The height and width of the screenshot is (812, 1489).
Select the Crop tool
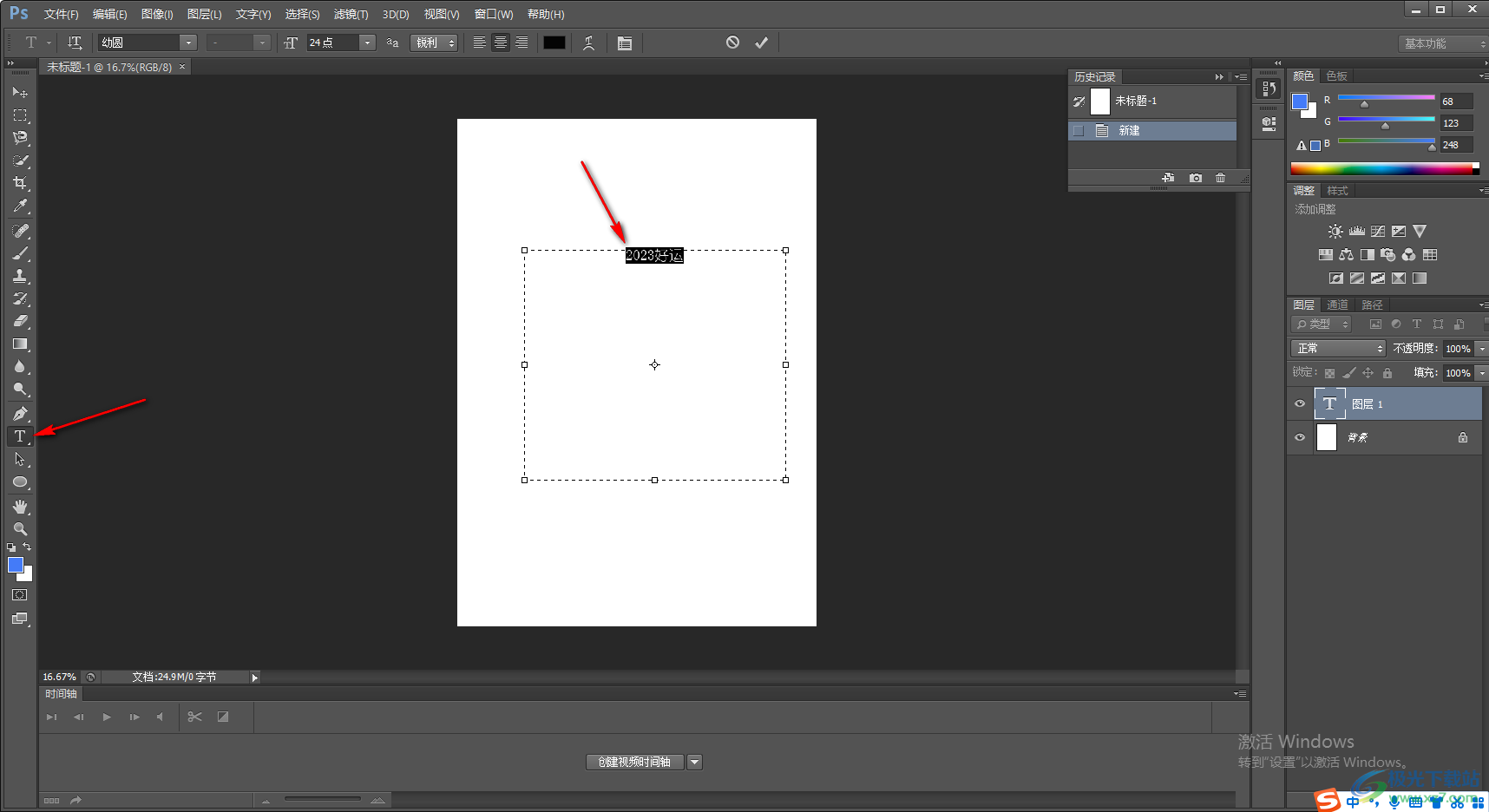pos(20,183)
